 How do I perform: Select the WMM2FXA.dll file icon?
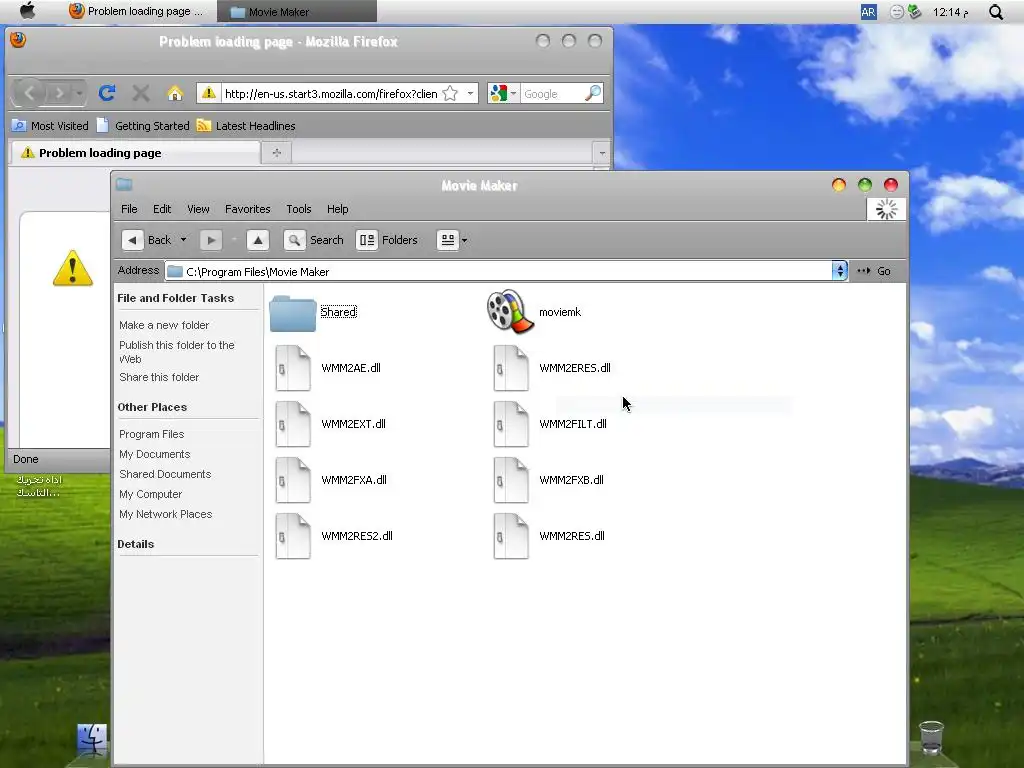293,480
